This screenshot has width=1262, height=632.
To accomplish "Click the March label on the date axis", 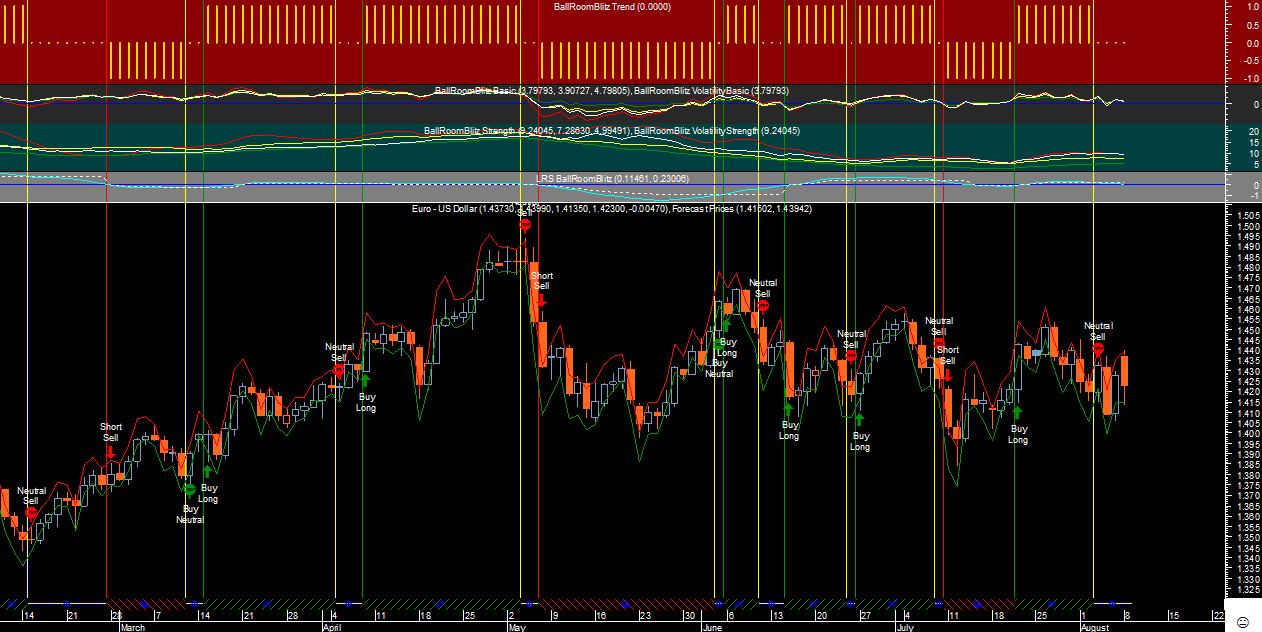I will tap(132, 627).
